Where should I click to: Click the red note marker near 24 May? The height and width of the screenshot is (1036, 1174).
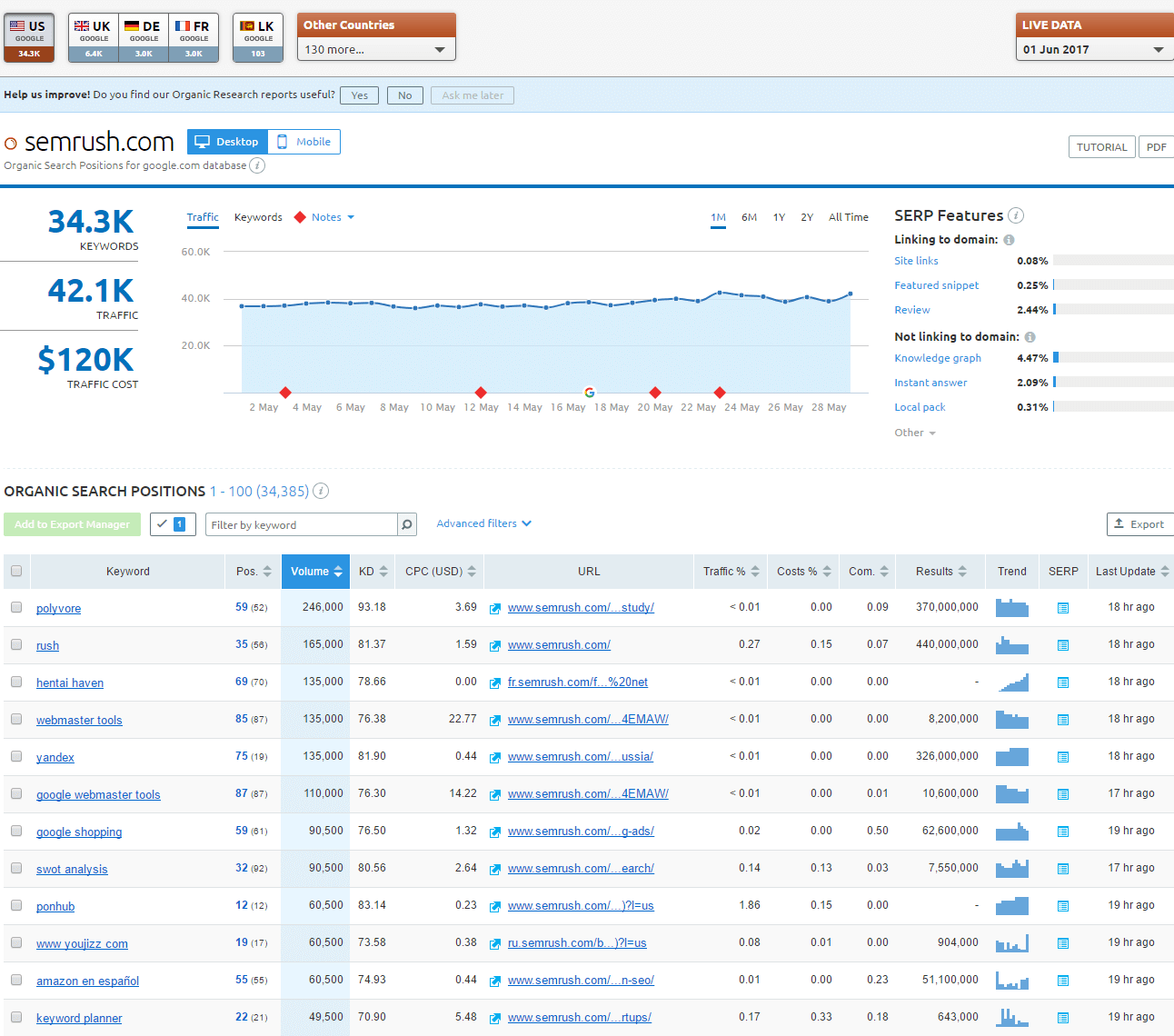coord(720,393)
